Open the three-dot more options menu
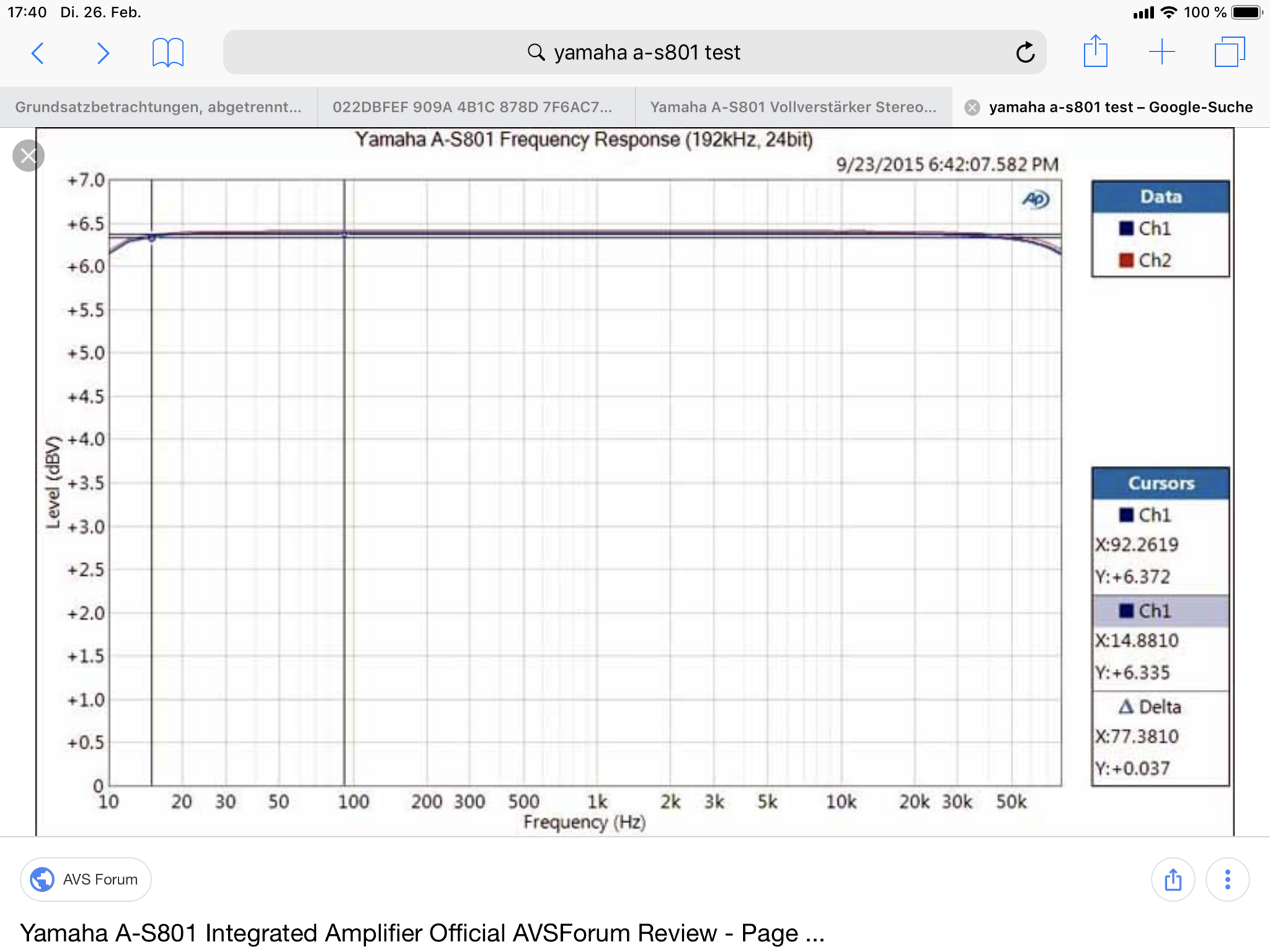The height and width of the screenshot is (952, 1270). [x=1228, y=879]
